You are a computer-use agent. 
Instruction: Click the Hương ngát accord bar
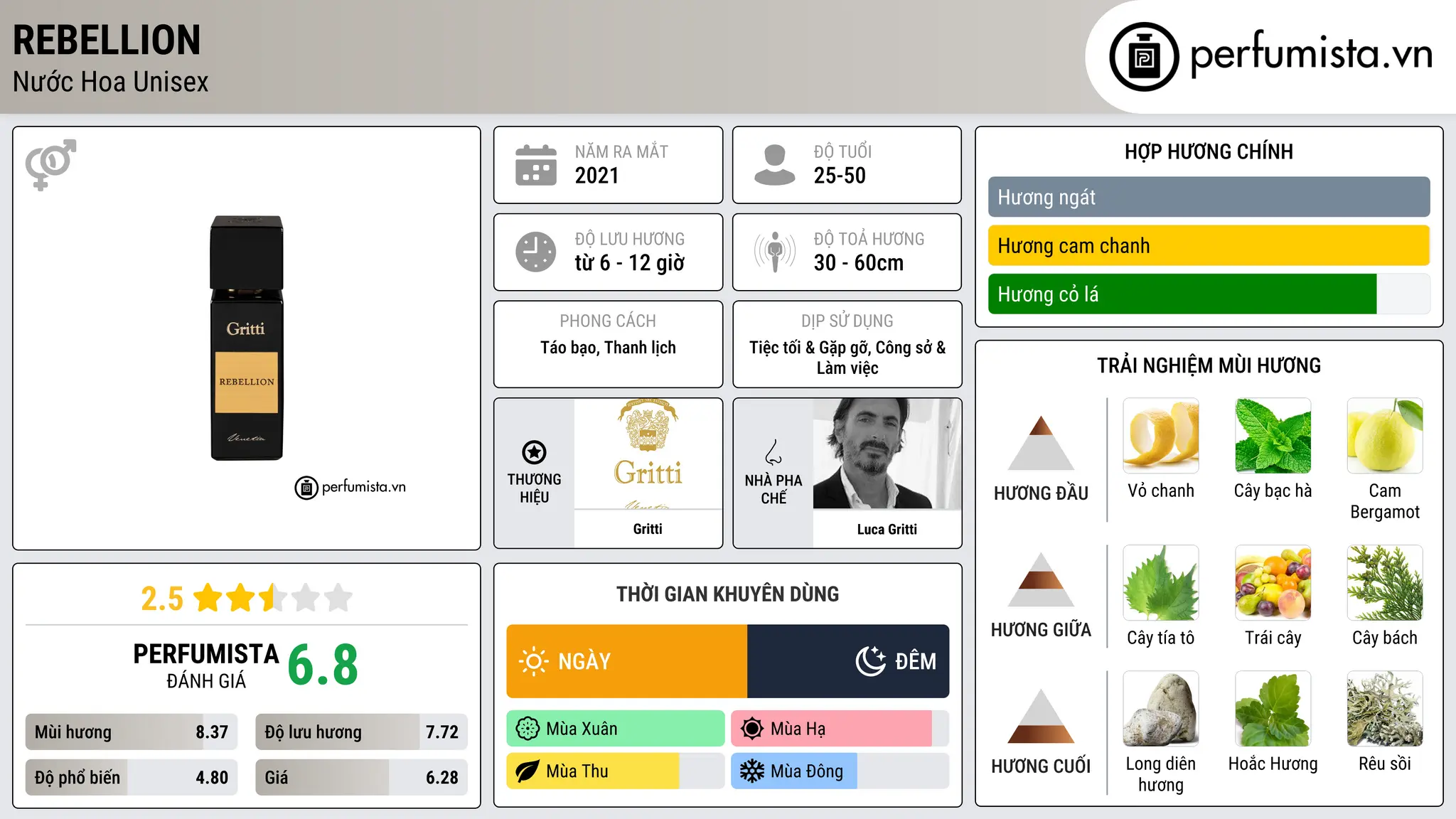(x=1209, y=197)
